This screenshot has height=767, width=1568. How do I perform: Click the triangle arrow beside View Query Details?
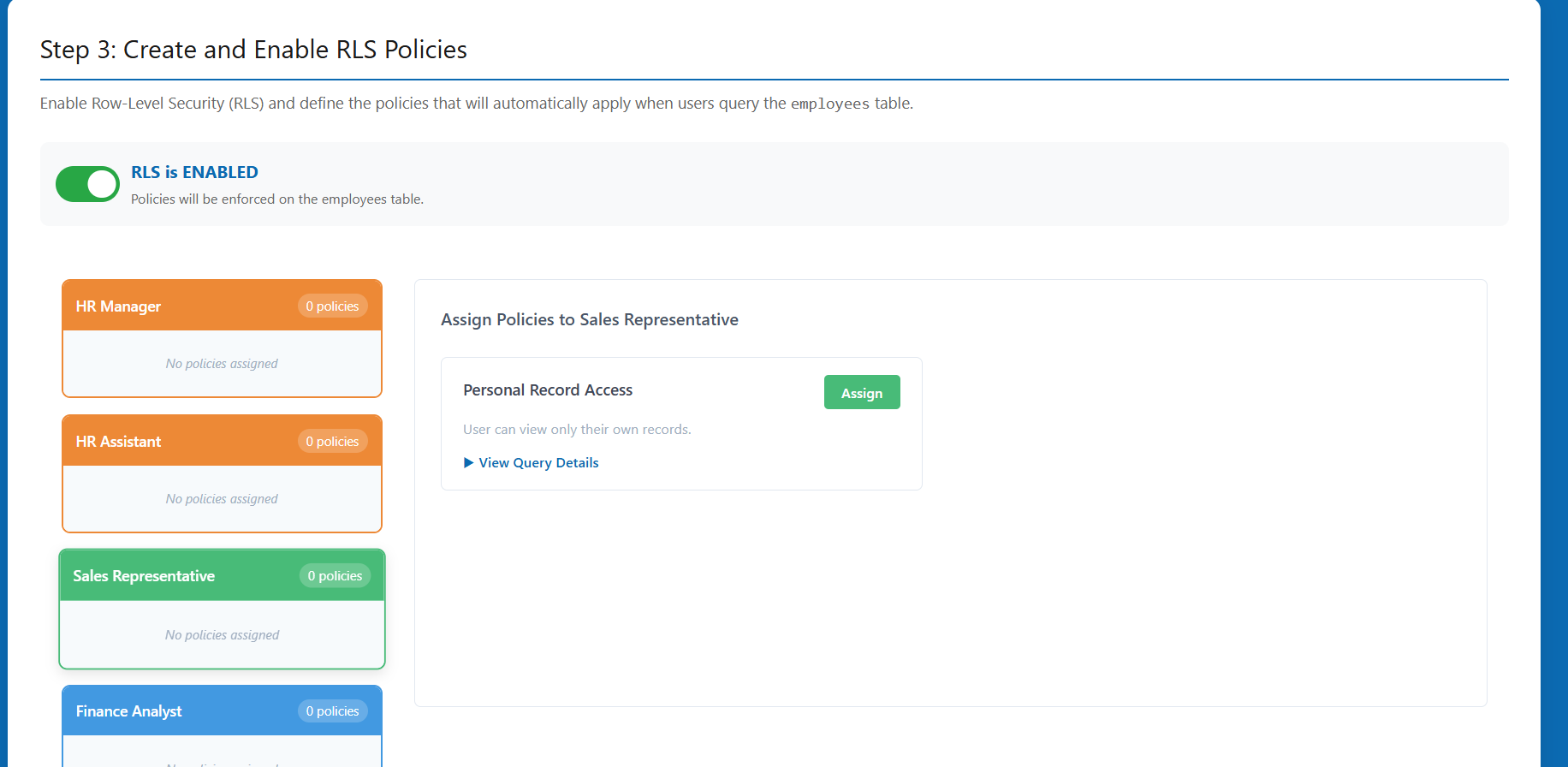(468, 463)
